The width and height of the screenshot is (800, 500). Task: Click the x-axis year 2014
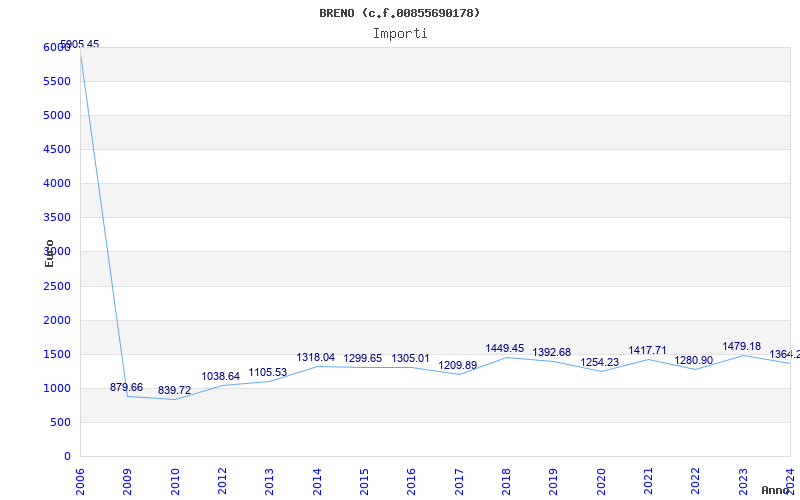point(317,482)
